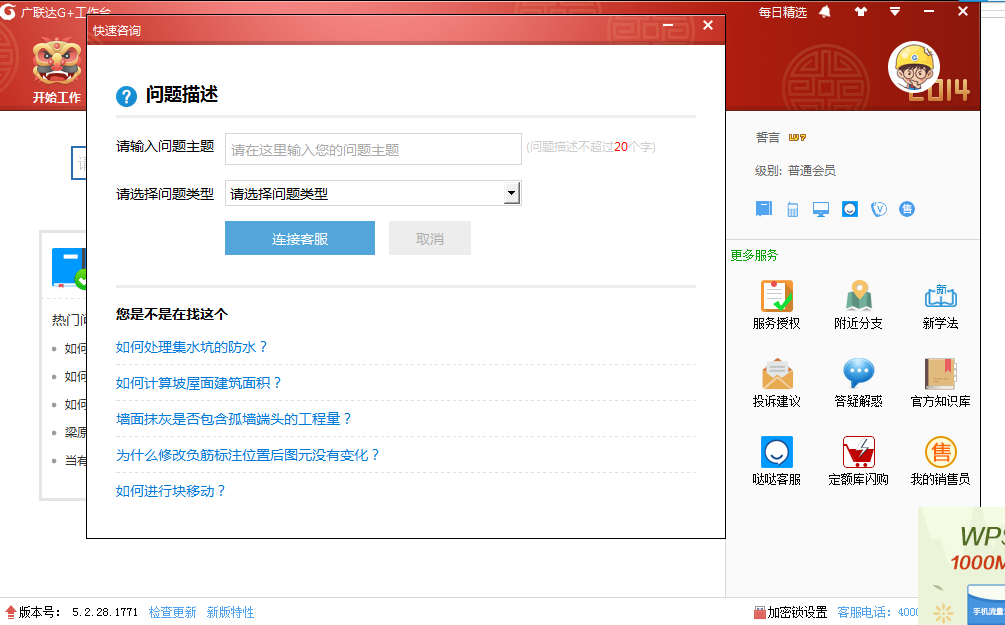Click the 取消 cancel button
This screenshot has width=1005, height=625.
(429, 238)
